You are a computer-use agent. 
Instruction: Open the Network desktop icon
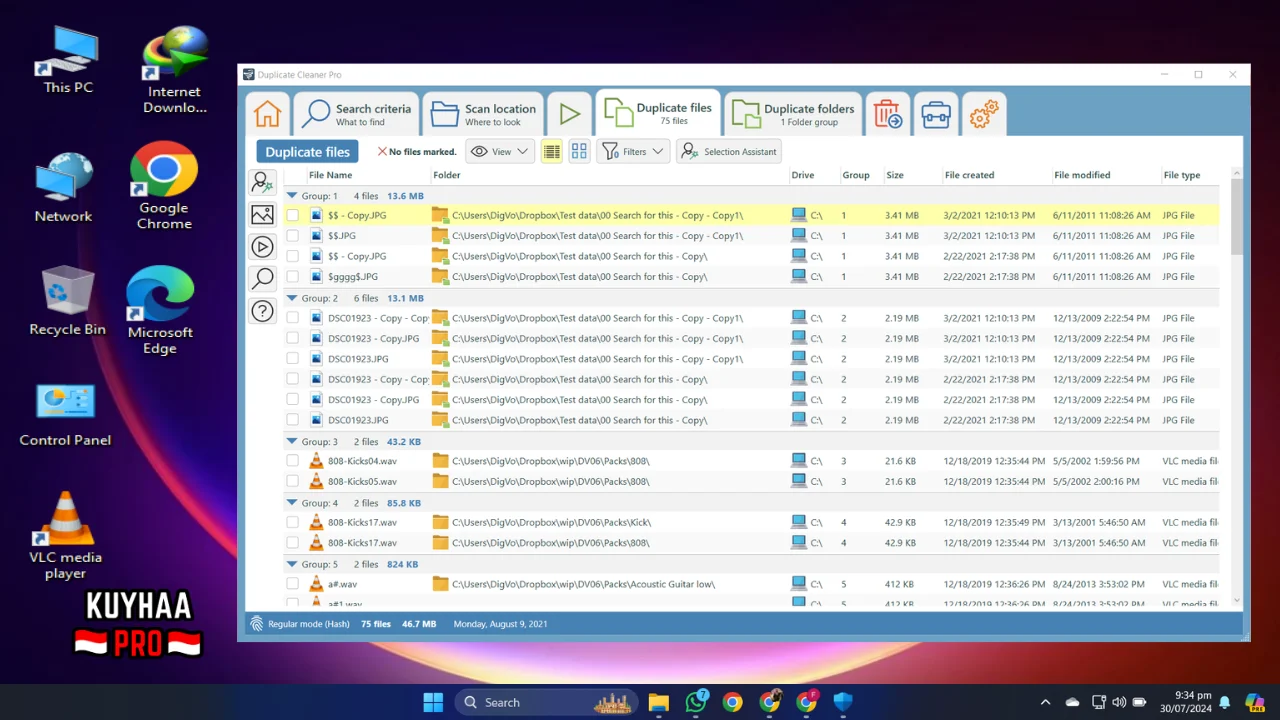pos(63,188)
